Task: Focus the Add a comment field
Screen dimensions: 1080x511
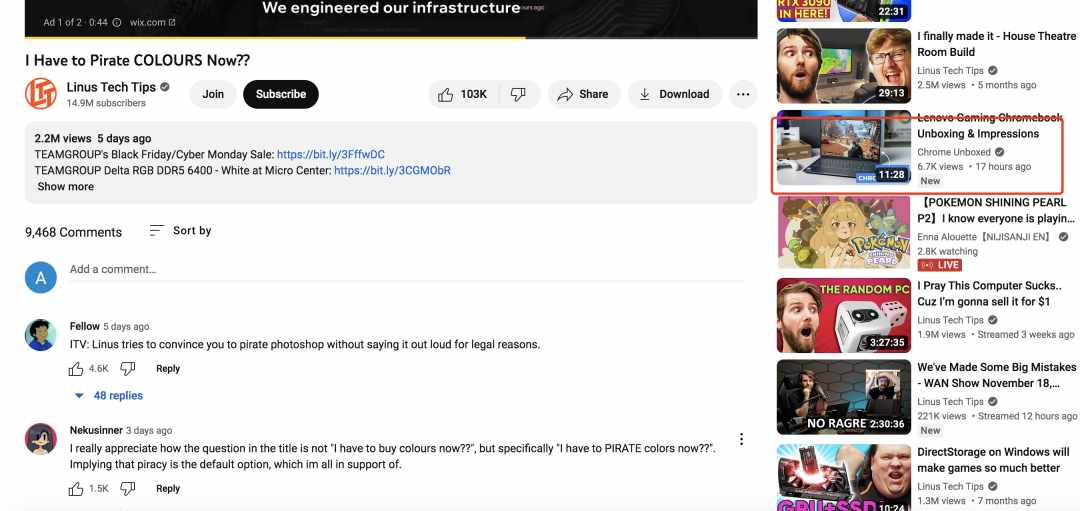Action: click(406, 269)
